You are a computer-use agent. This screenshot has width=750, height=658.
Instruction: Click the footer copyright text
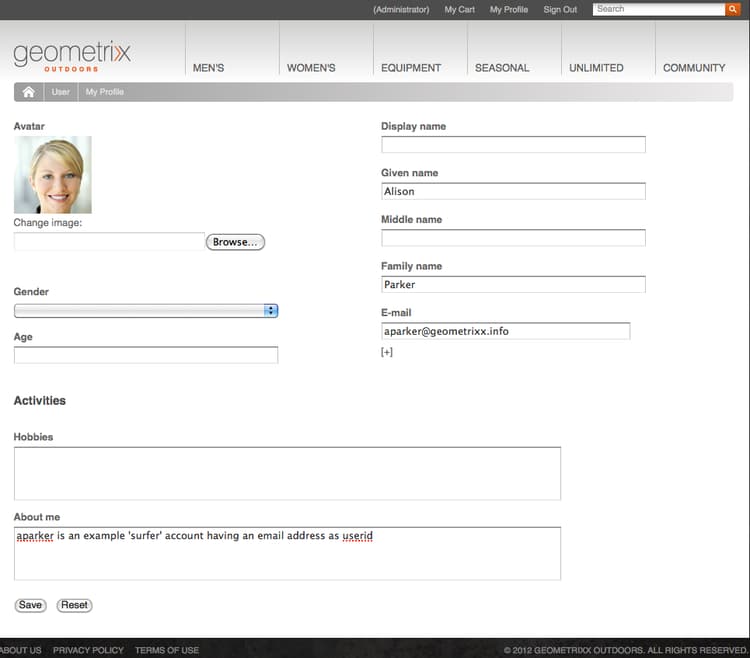click(x=626, y=650)
